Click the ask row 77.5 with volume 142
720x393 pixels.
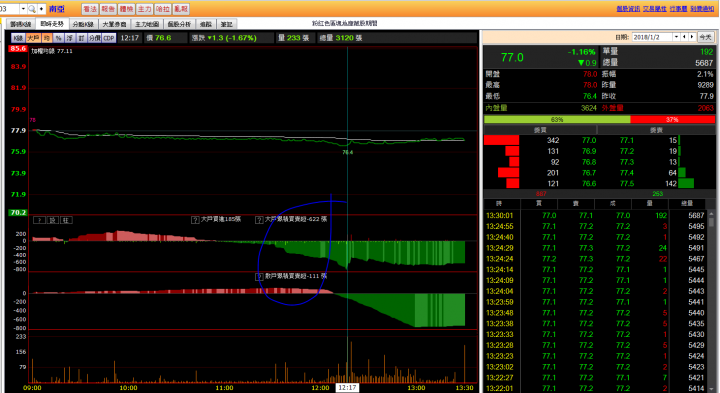point(657,184)
